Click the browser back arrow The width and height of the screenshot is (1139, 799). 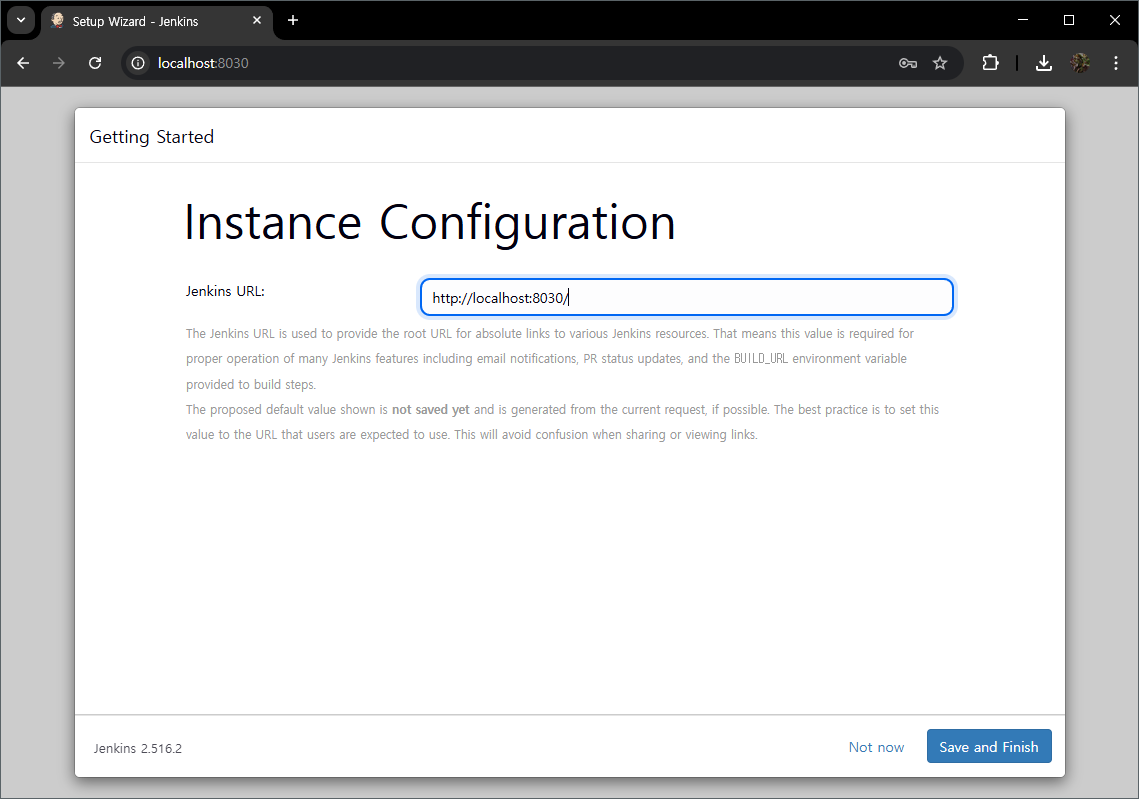pyautogui.click(x=23, y=63)
